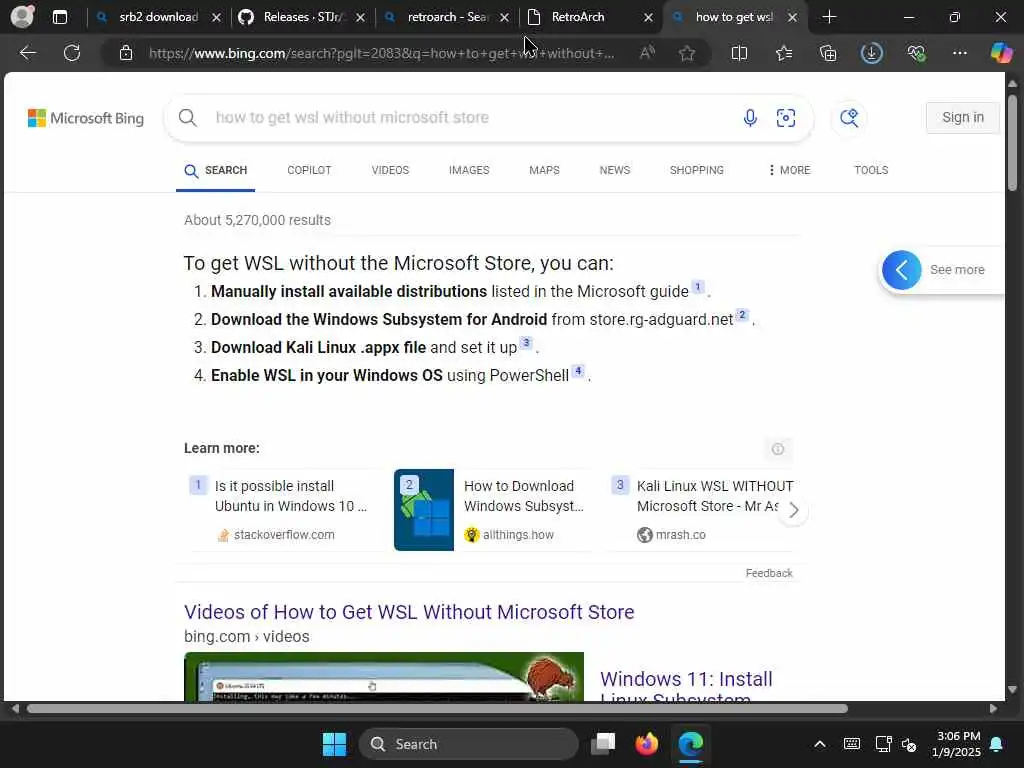
Task: Click the search magnifier icon in Bing box
Action: click(x=187, y=118)
